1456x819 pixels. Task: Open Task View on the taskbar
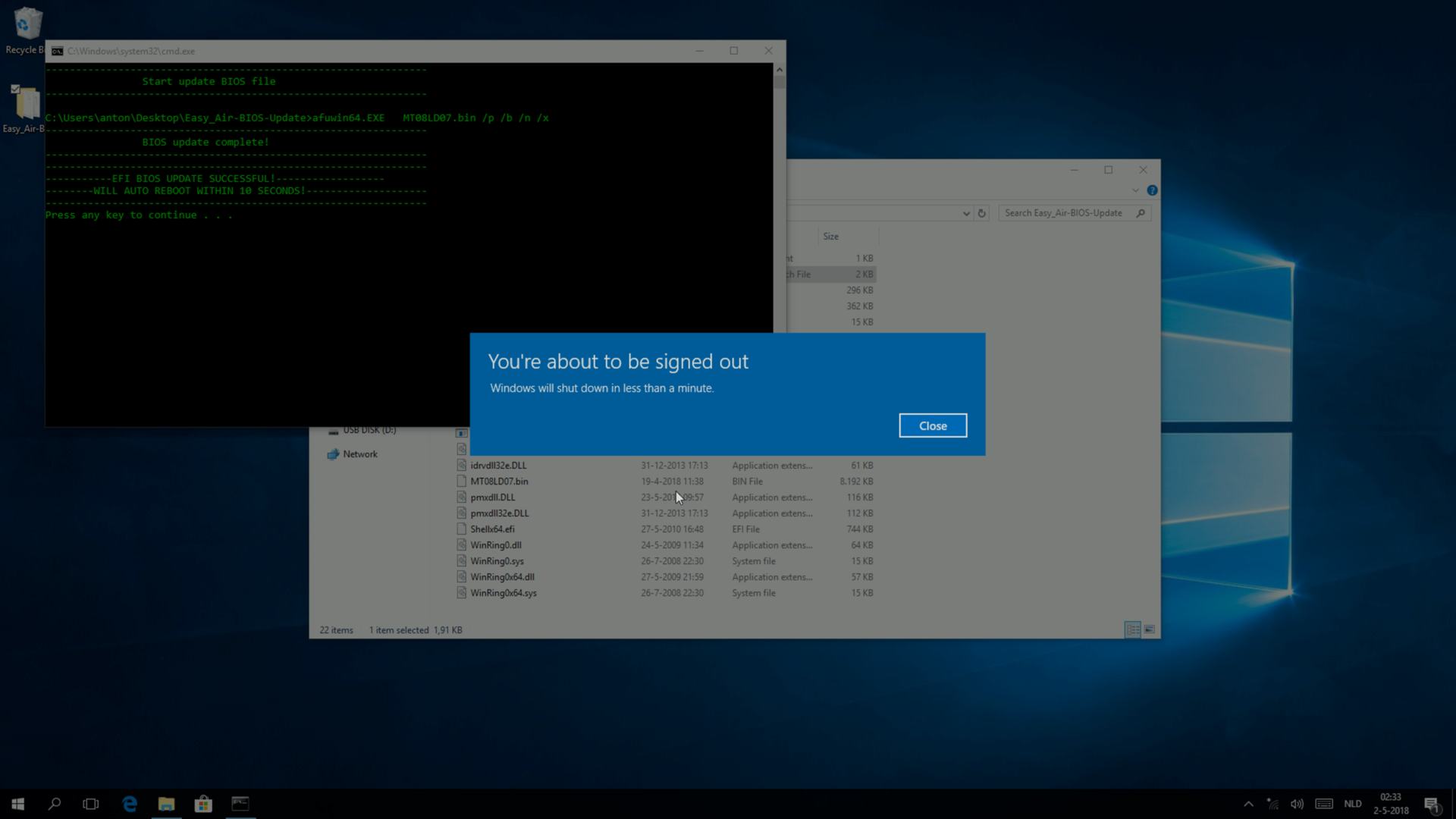91,804
